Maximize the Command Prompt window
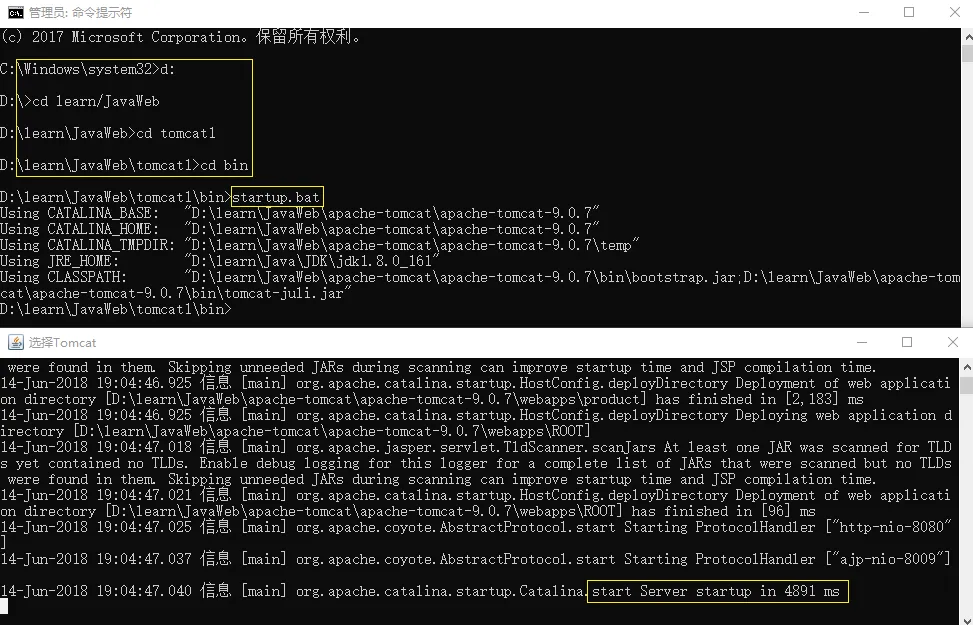The width and height of the screenshot is (973, 625). [908, 12]
